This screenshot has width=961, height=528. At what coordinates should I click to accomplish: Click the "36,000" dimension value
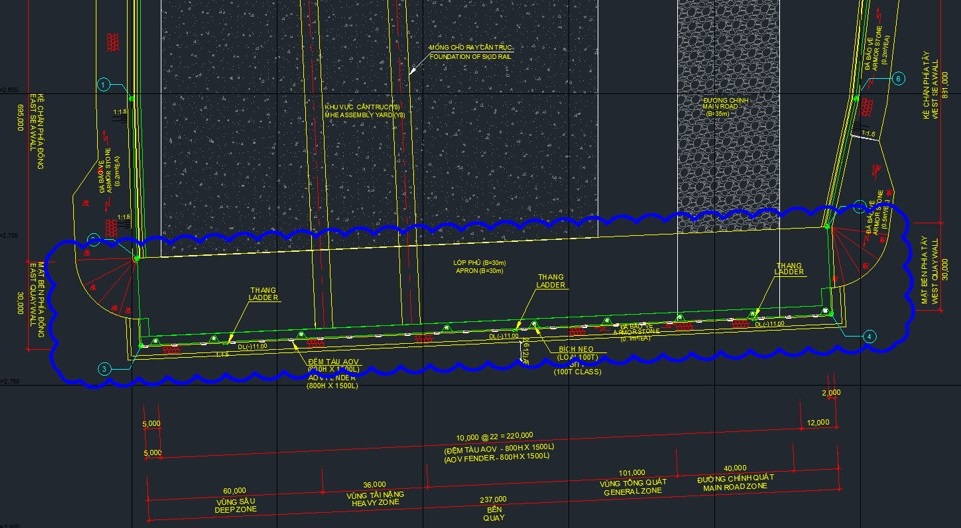[374, 484]
